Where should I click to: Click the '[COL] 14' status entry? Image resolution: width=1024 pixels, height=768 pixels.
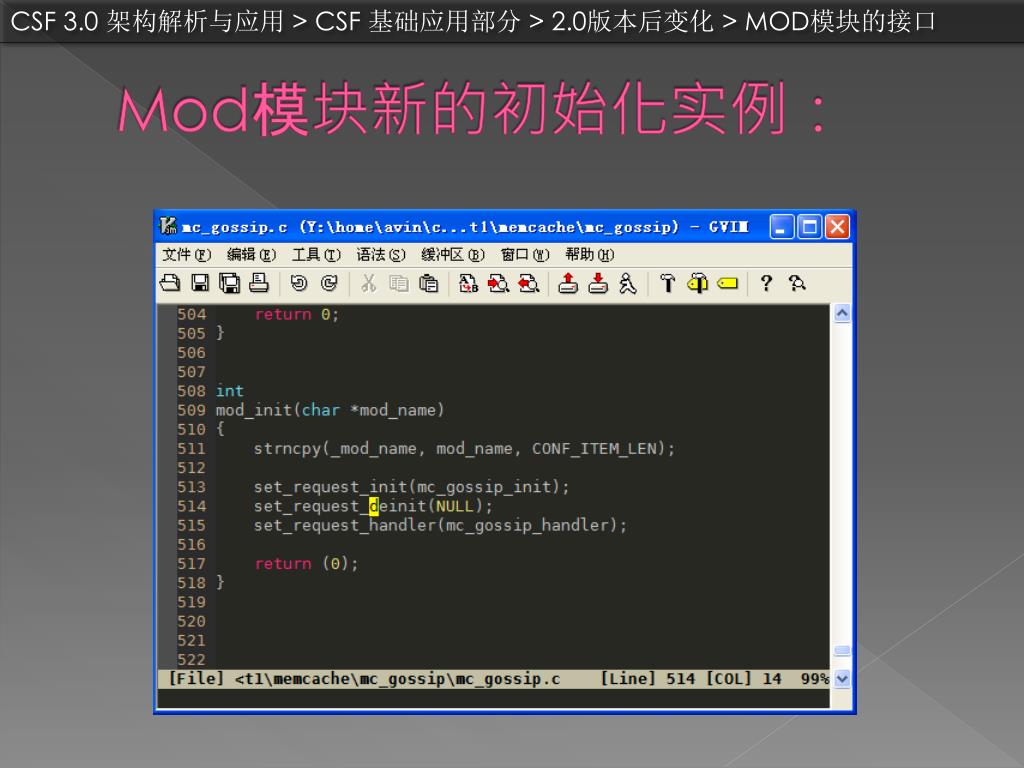[x=744, y=679]
